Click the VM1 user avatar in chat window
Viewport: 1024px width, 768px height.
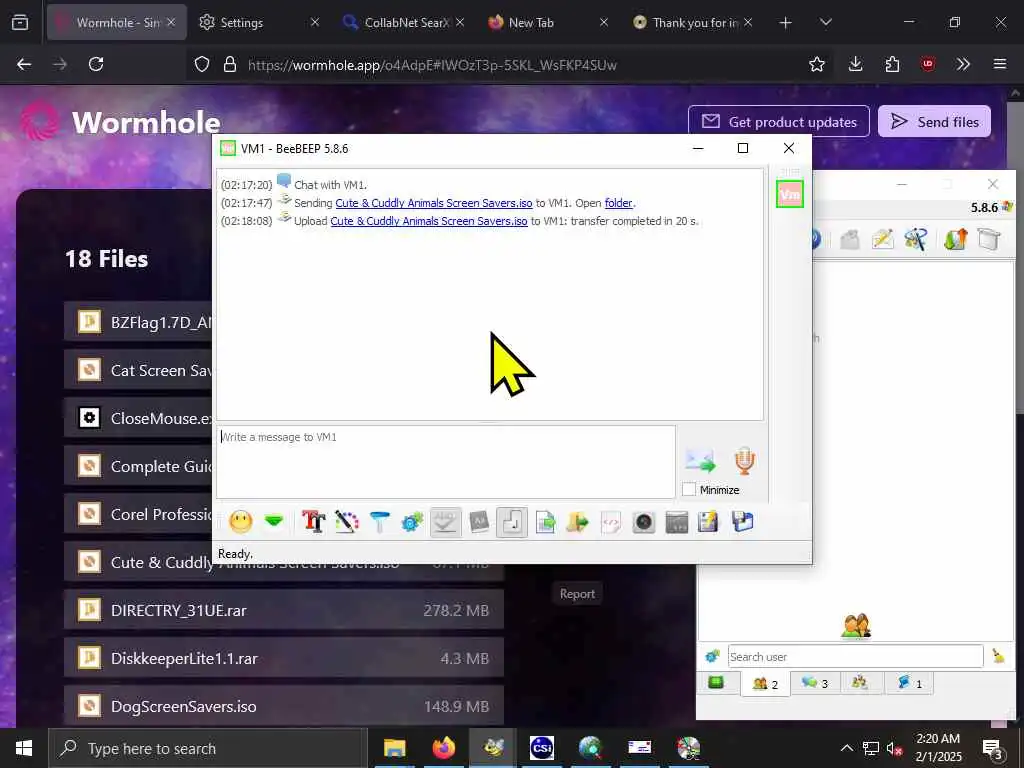790,194
